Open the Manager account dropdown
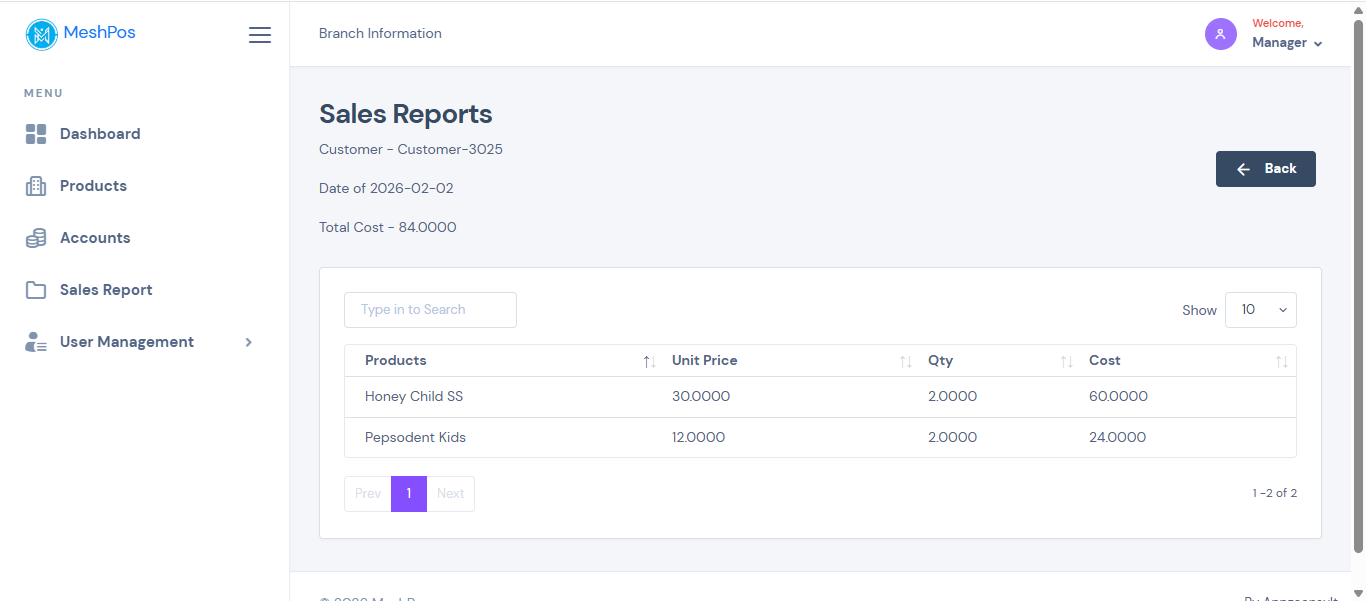Screen dimensions: 1366x601 1287,43
